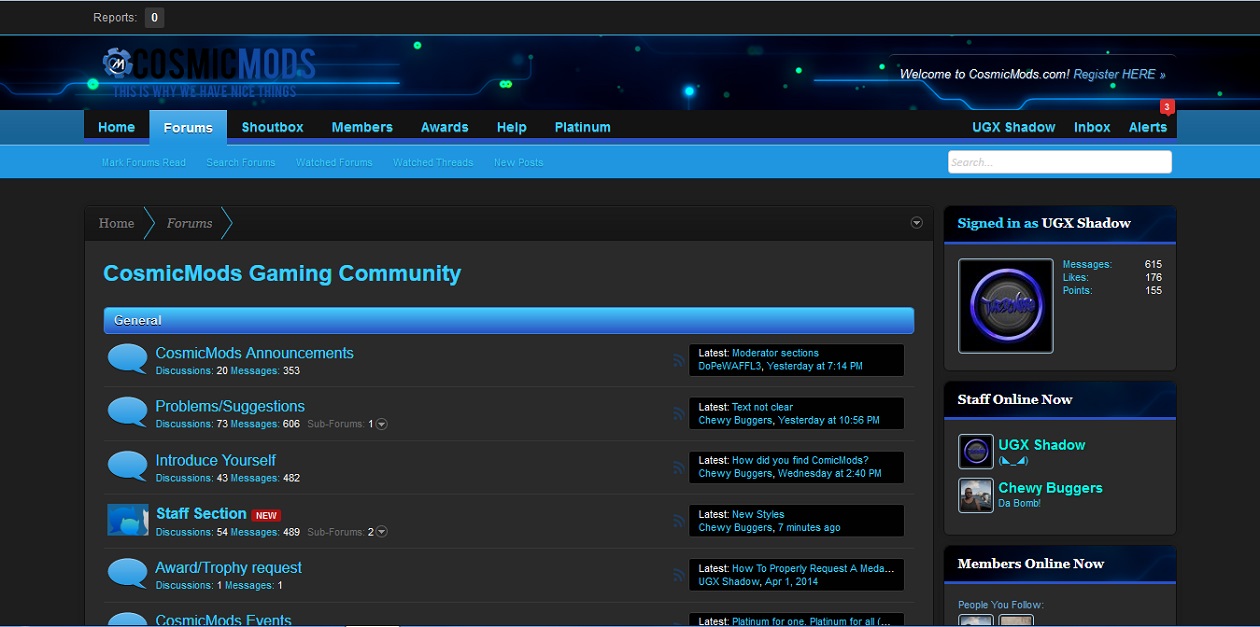Click the CosmicMods Announcements speech bubble icon
This screenshot has width=1260, height=627.
(127, 359)
